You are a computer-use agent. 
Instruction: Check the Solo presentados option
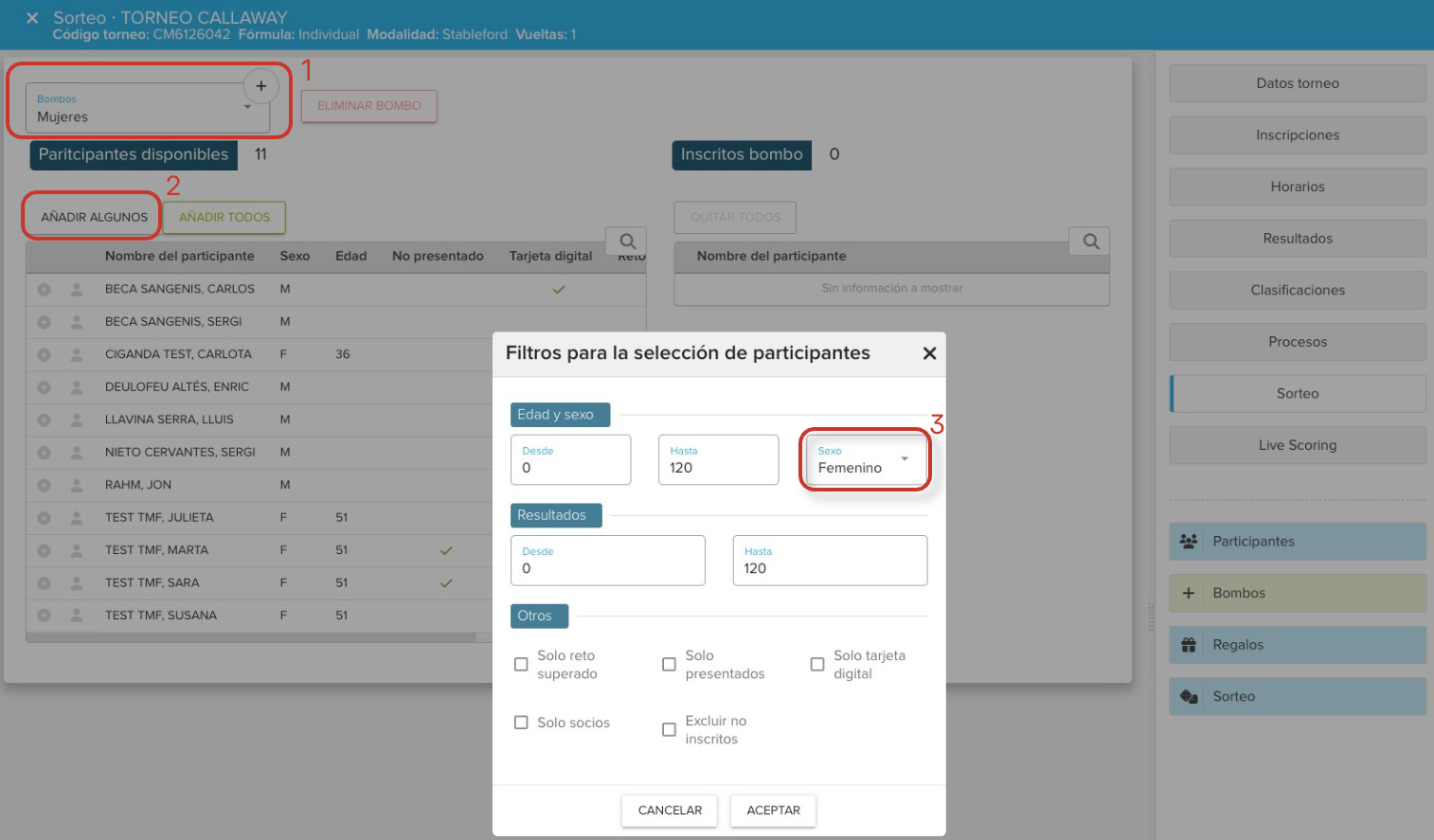[669, 665]
